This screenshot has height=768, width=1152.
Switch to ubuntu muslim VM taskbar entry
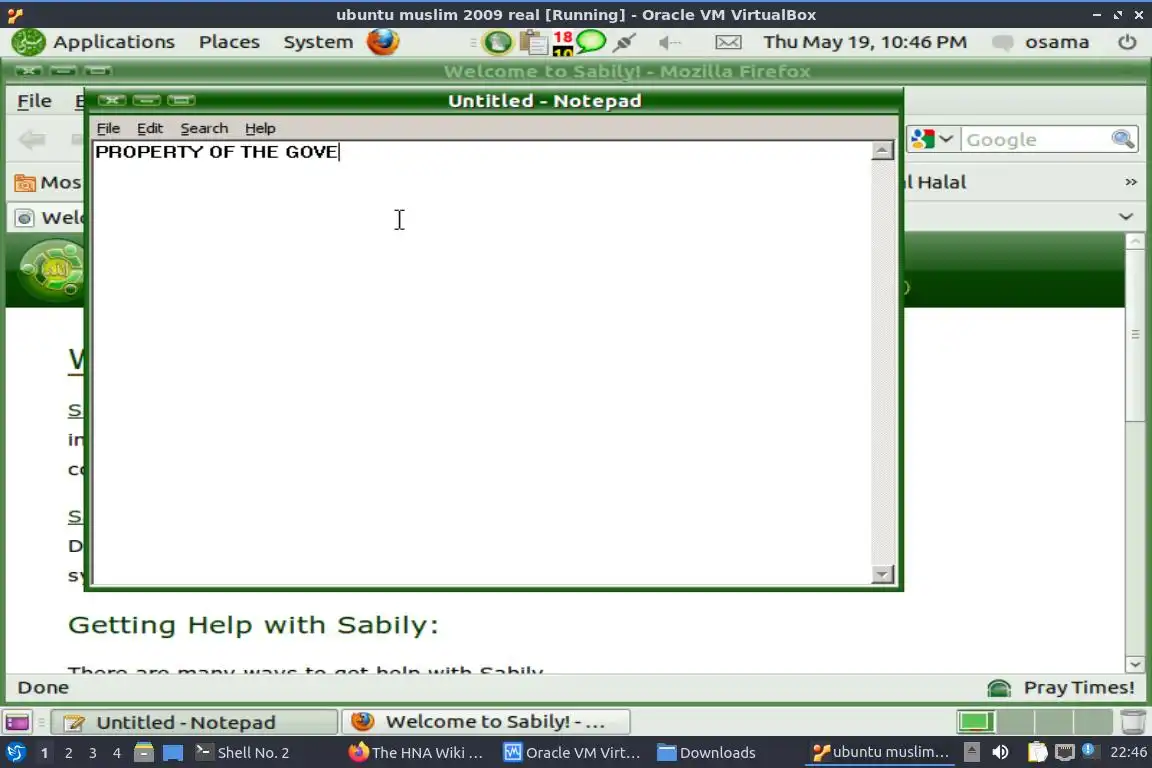tap(881, 753)
